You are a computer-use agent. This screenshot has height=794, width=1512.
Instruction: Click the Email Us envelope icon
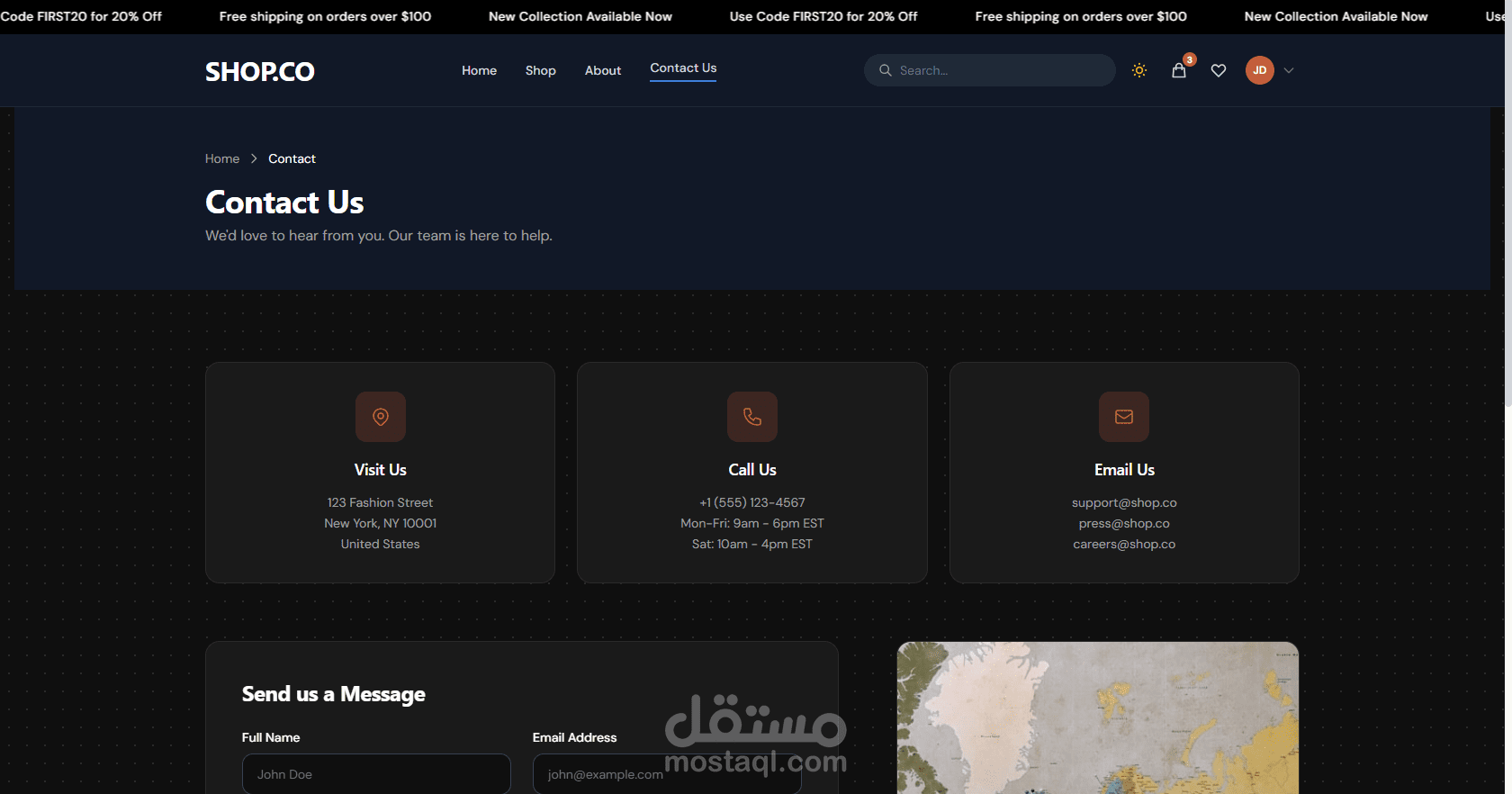[x=1124, y=417]
